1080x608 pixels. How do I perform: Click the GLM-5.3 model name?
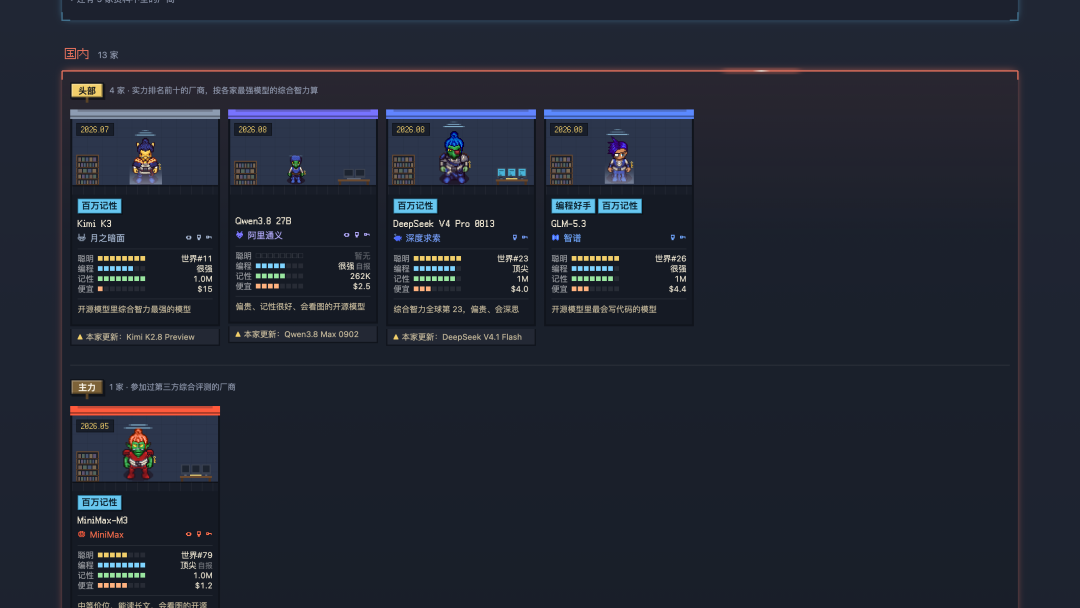pyautogui.click(x=568, y=224)
